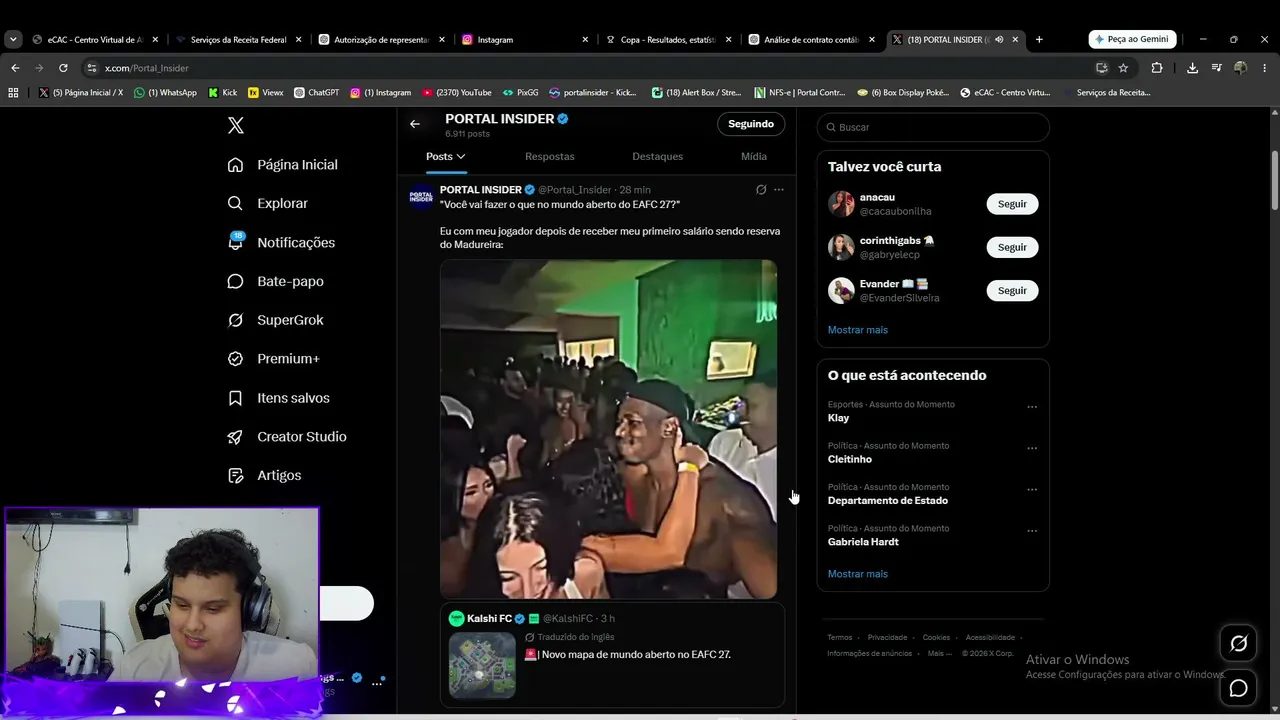1280x720 pixels.
Task: Expand the footer Mais menu
Action: pyautogui.click(x=939, y=654)
